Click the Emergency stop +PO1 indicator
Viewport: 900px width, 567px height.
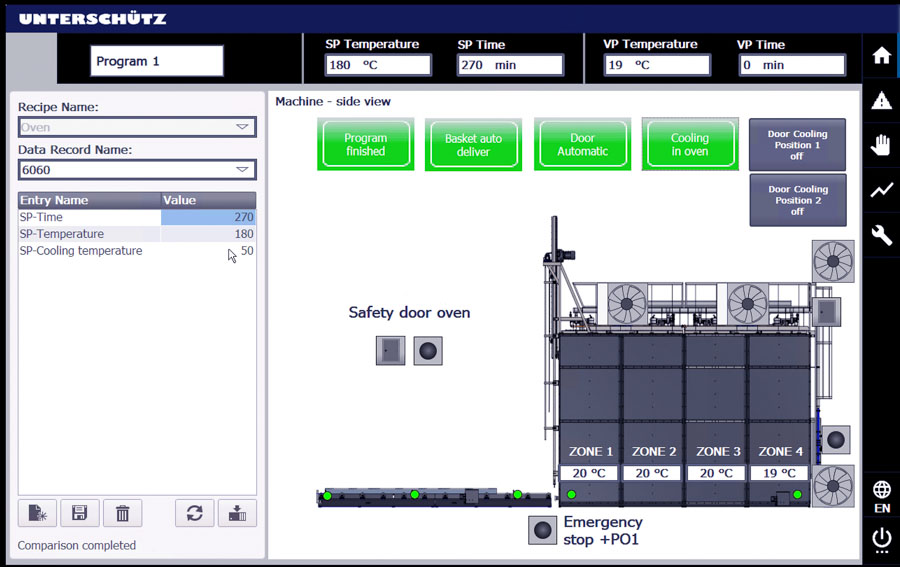pyautogui.click(x=542, y=530)
